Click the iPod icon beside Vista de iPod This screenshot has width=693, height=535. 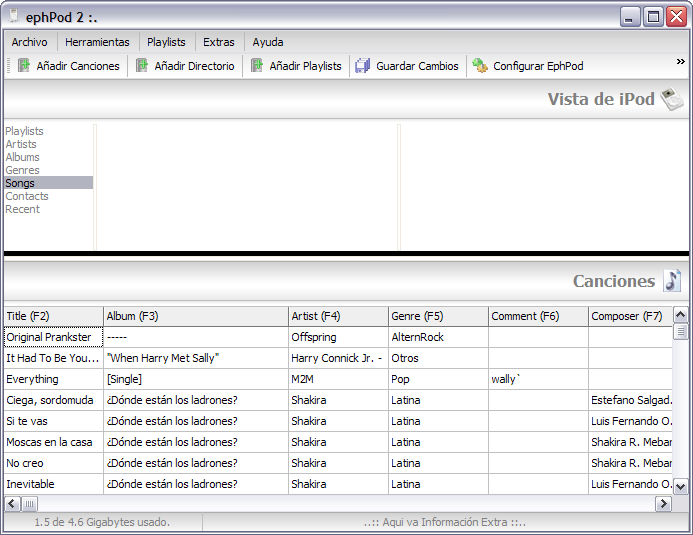(x=672, y=99)
